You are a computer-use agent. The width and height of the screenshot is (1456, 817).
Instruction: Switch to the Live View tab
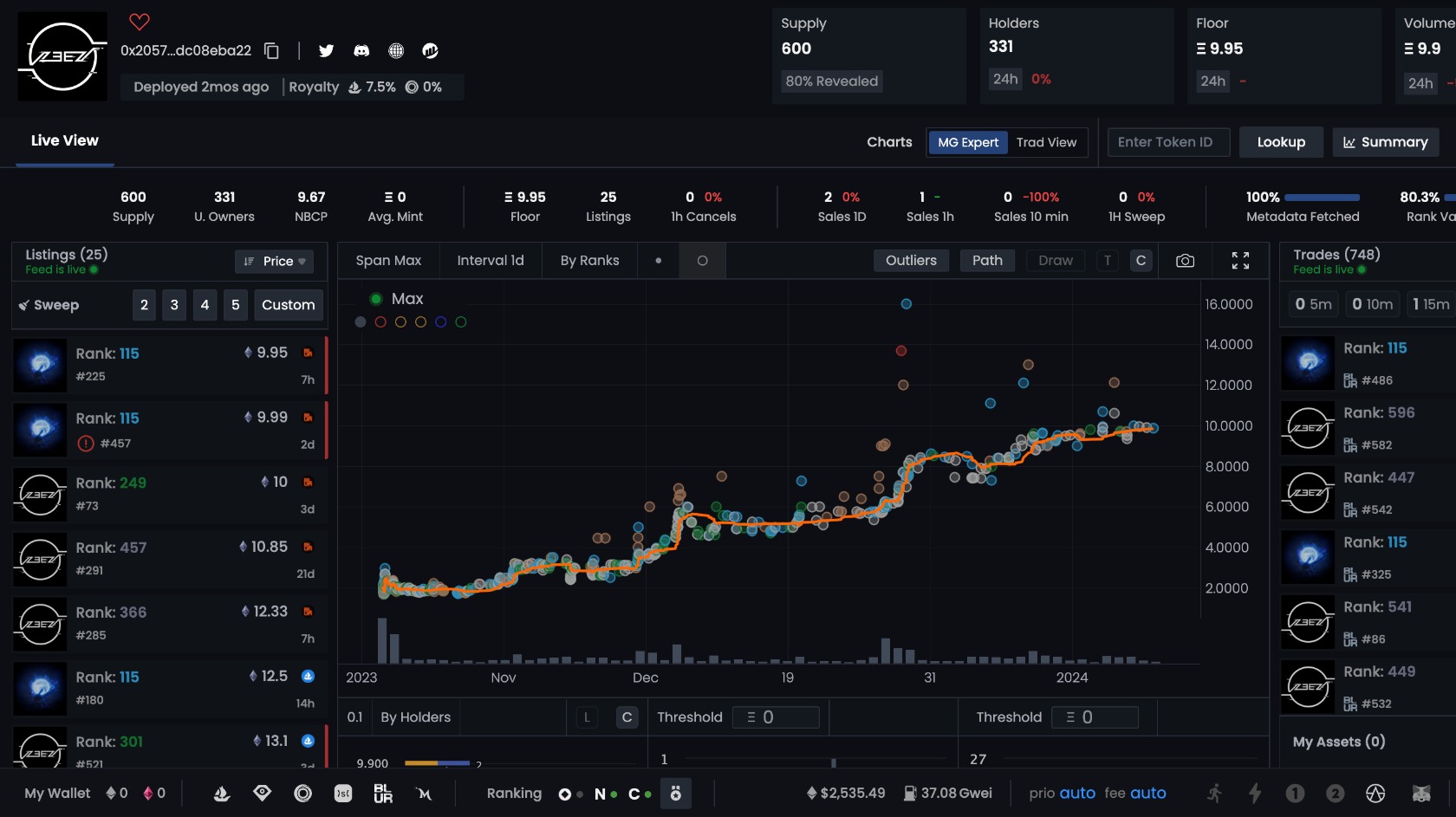pyautogui.click(x=65, y=140)
